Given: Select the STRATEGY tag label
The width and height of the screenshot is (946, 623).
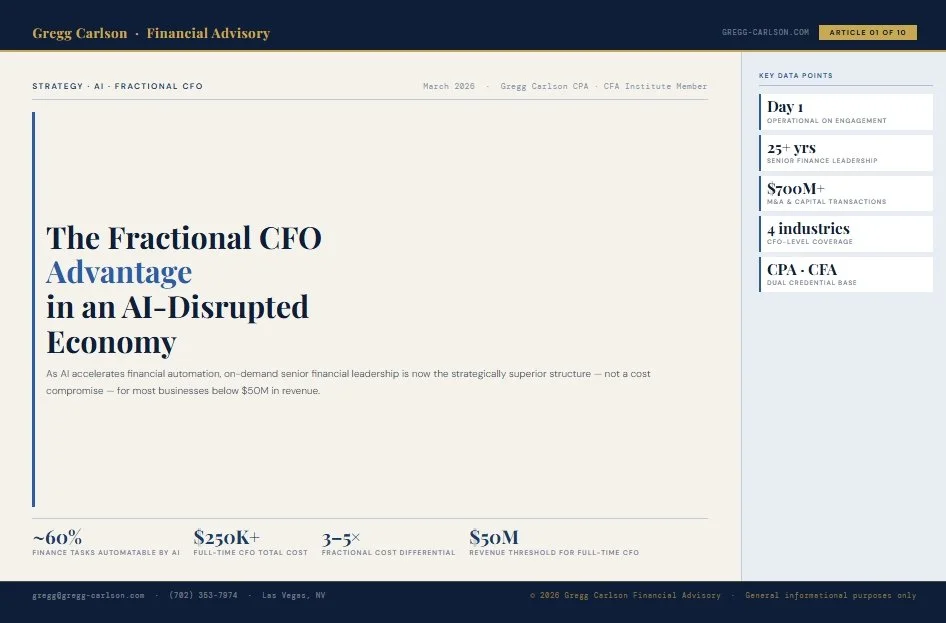Looking at the screenshot, I should (x=57, y=86).
